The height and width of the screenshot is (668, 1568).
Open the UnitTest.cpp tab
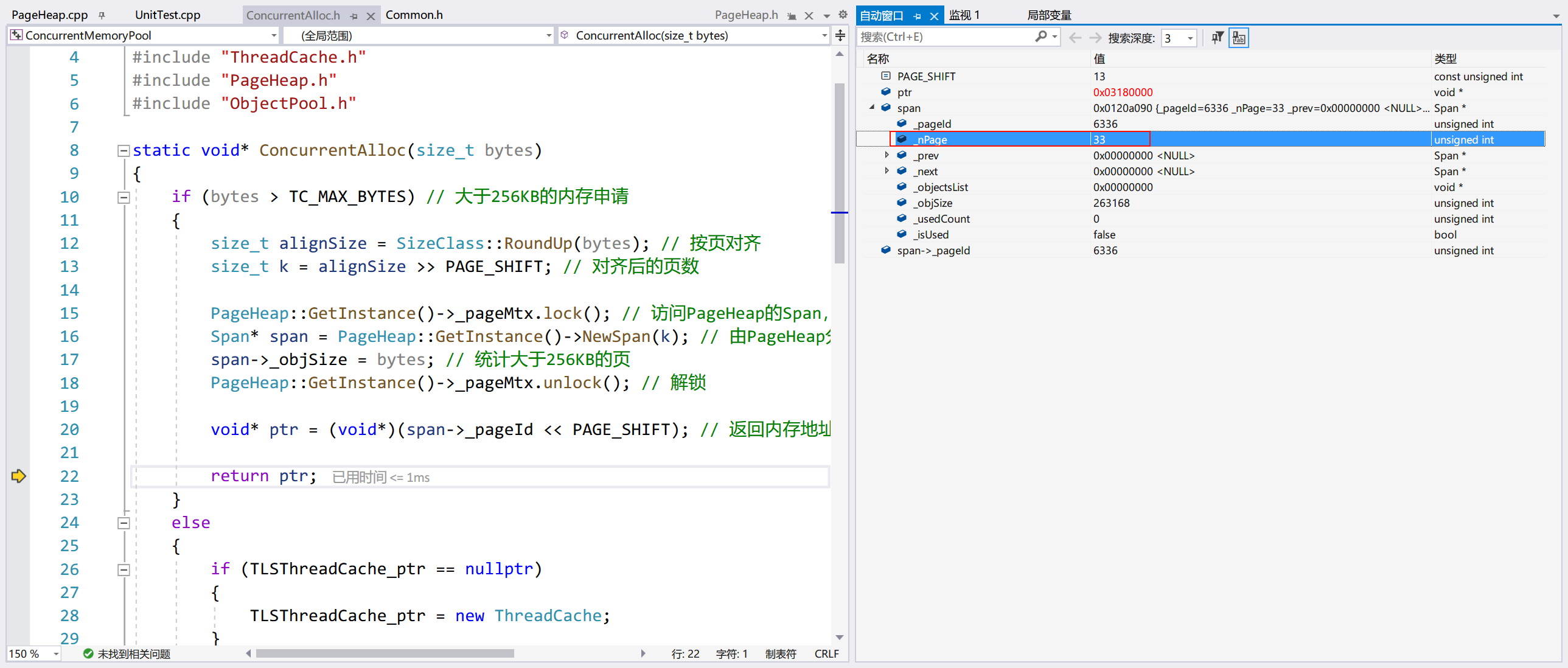point(167,15)
